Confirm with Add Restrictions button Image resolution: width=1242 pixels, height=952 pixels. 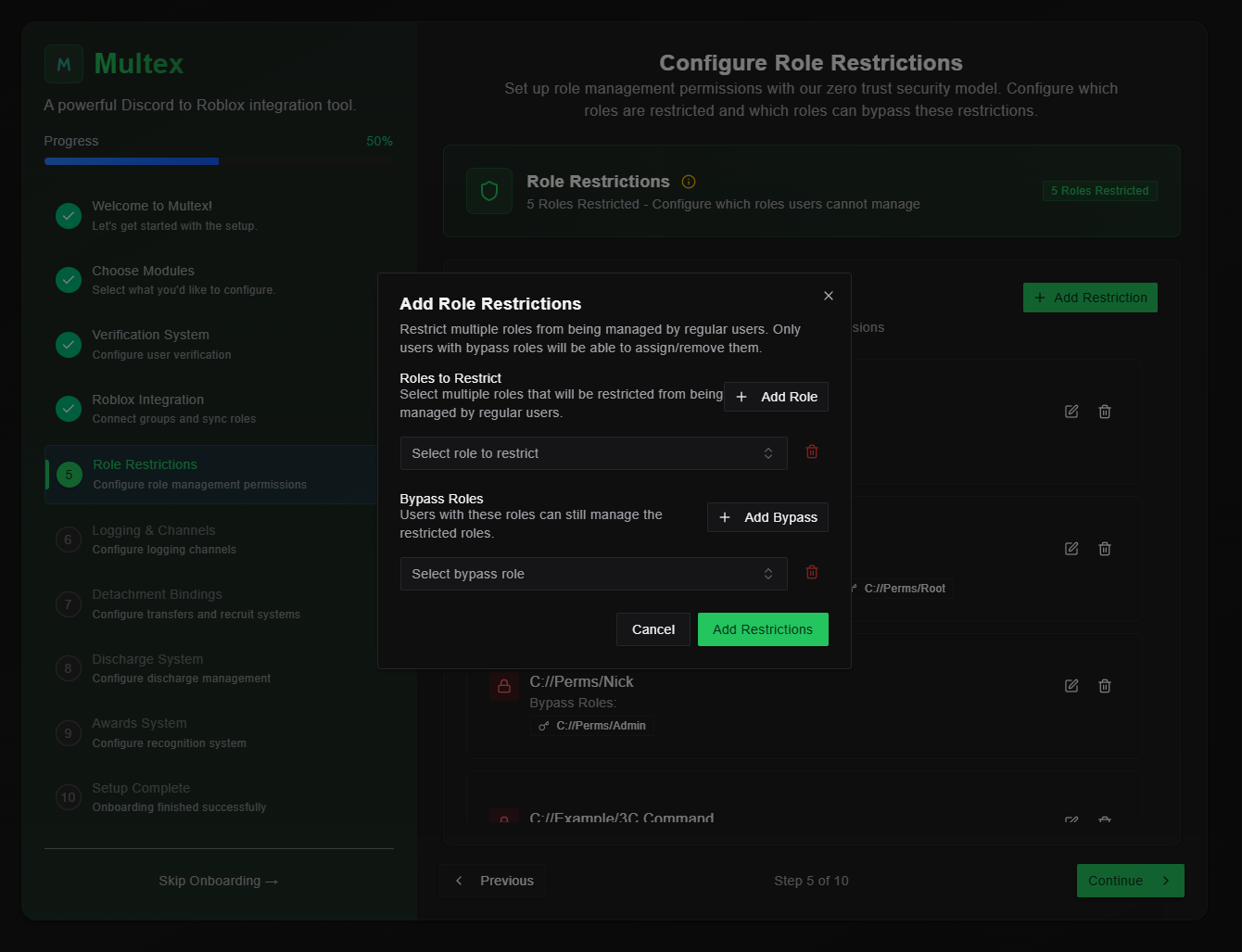pos(763,629)
